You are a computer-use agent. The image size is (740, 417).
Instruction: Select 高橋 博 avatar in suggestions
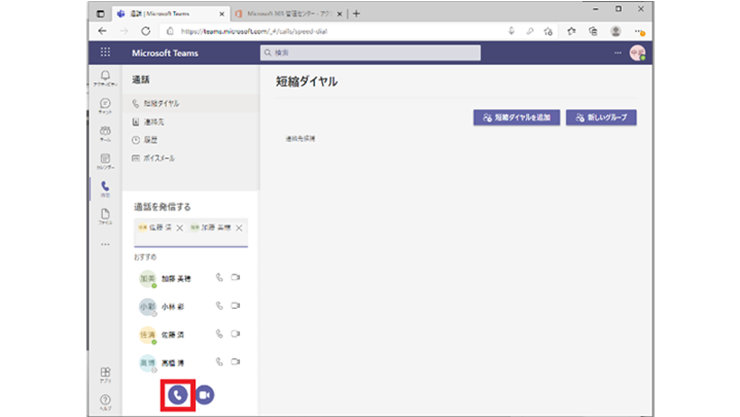click(x=147, y=363)
